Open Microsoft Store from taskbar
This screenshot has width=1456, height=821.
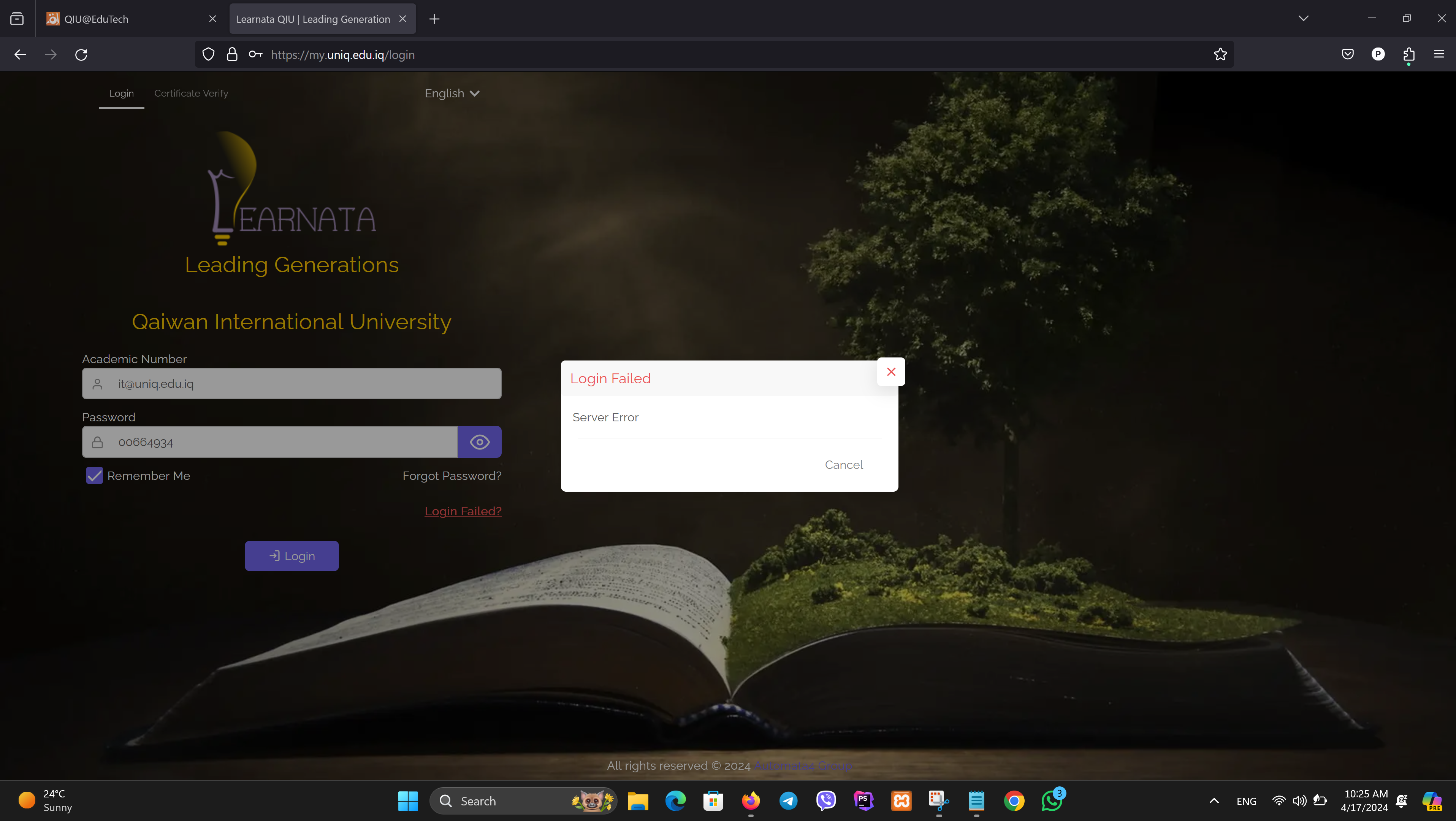click(x=713, y=800)
